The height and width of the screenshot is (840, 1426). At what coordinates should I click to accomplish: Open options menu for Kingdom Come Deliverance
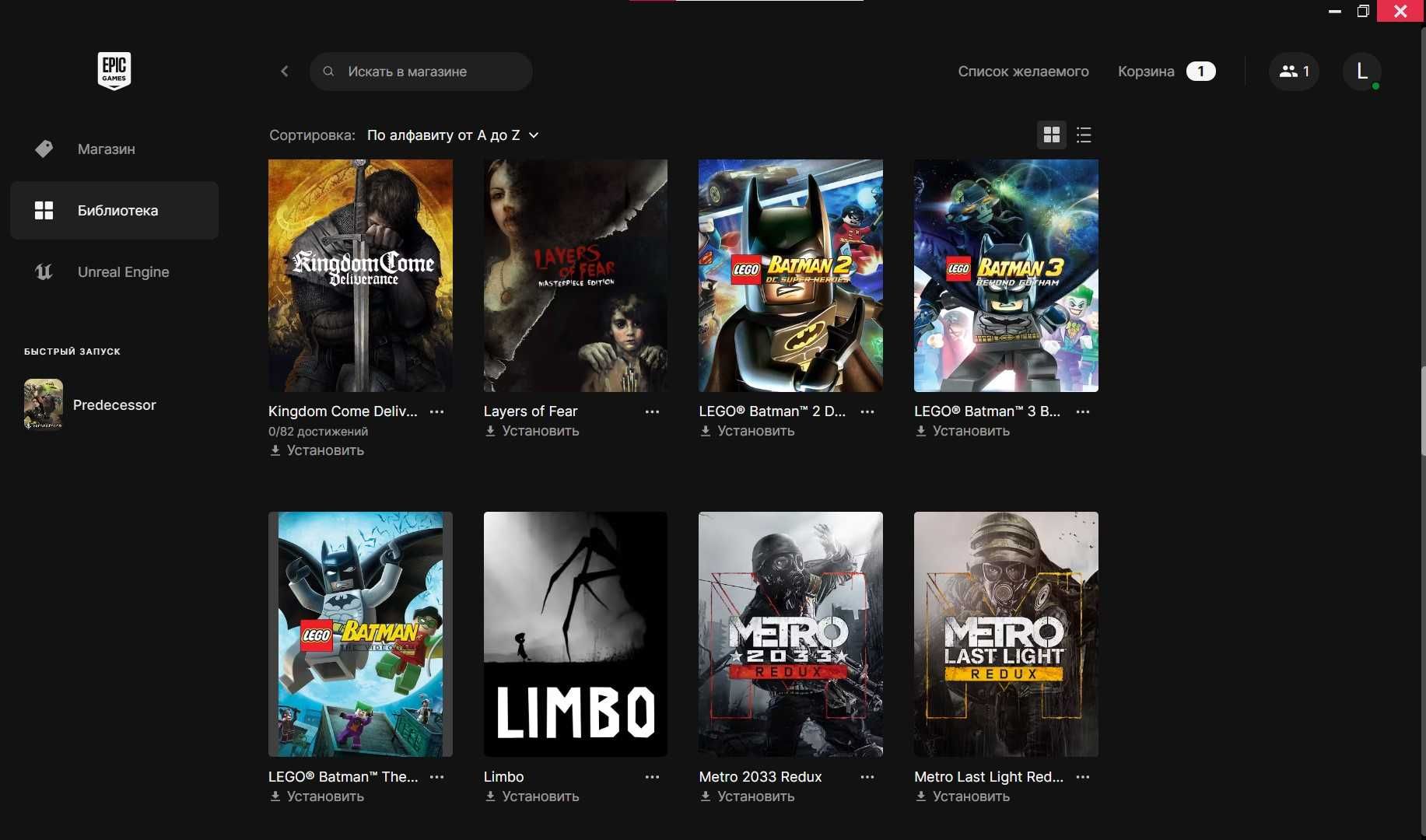click(x=437, y=411)
